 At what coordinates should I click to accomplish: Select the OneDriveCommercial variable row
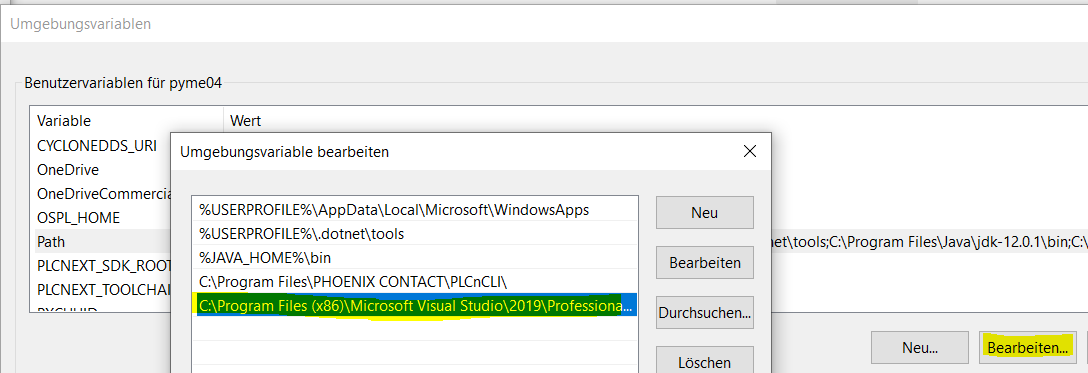coord(103,193)
